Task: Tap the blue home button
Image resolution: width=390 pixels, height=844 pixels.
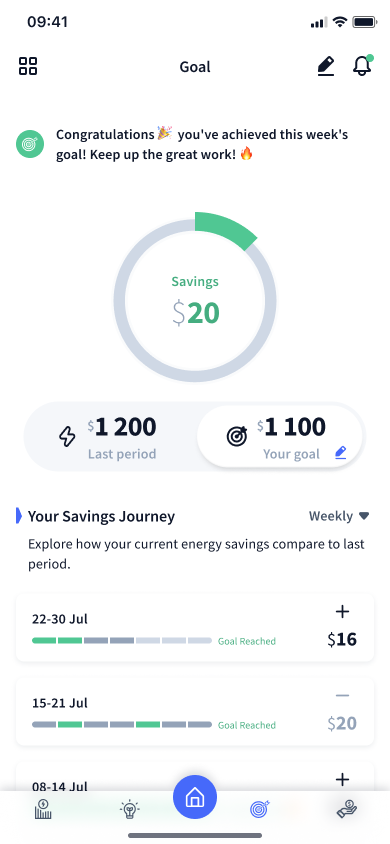Action: click(x=195, y=797)
